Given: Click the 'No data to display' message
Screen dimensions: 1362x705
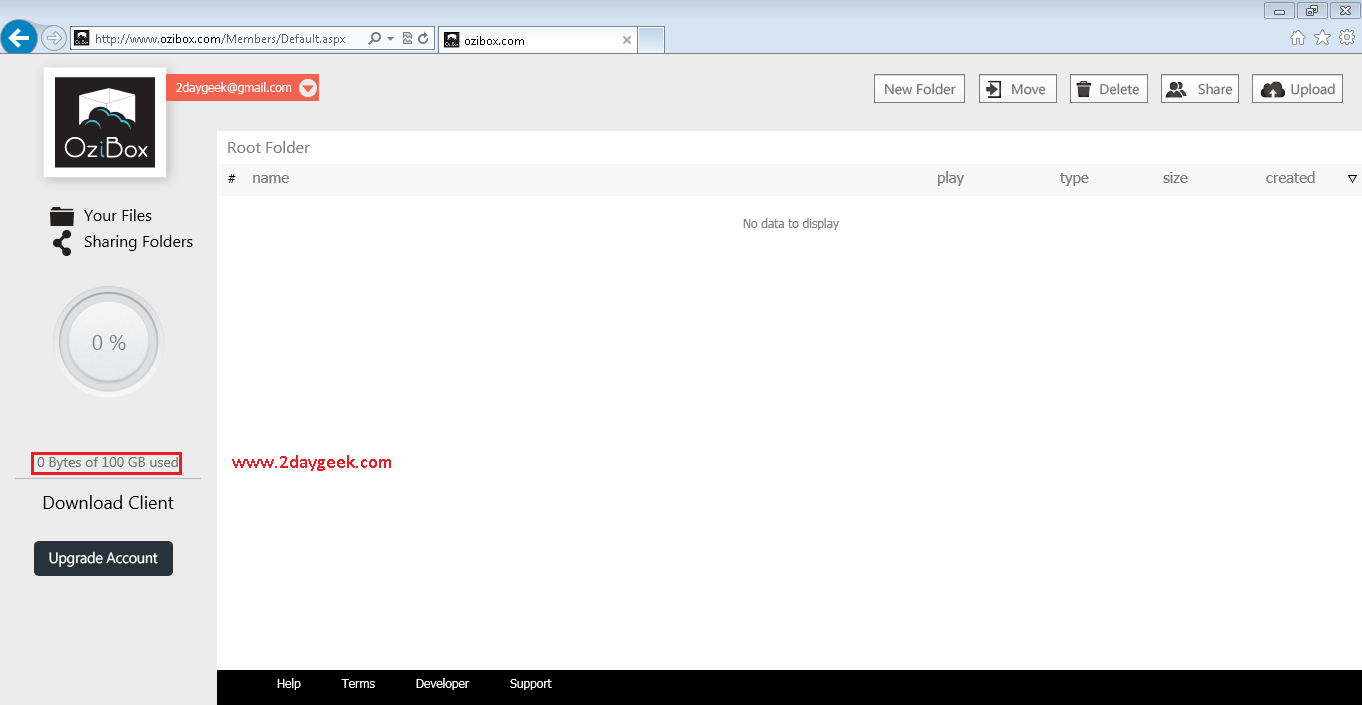Looking at the screenshot, I should tap(790, 224).
